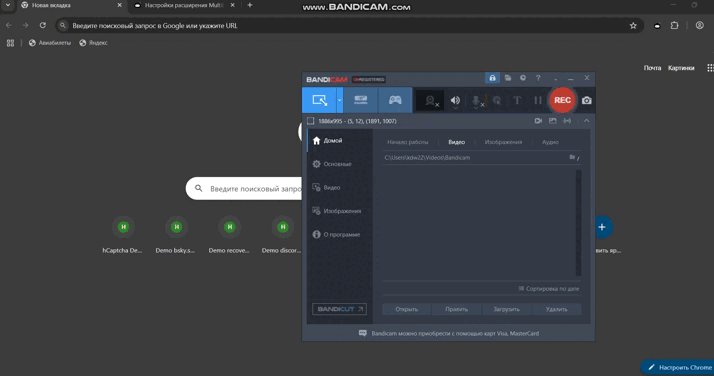Viewport: 714px width, 376px height.
Task: Open hCaptcha De... shortcut tile
Action: tap(123, 235)
